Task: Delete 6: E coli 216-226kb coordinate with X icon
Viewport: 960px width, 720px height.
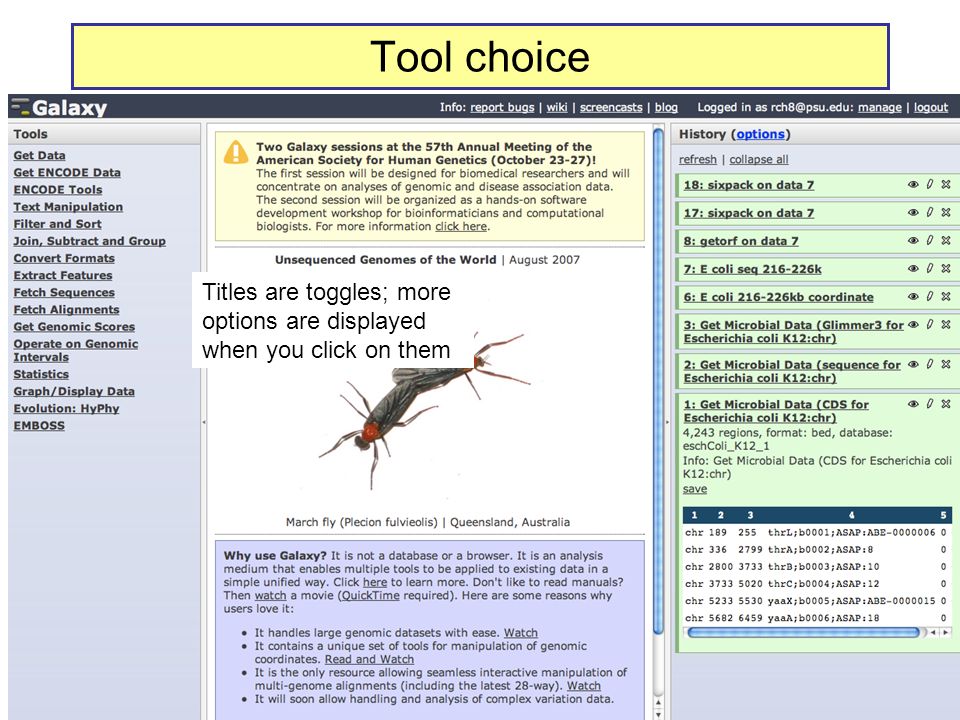Action: pyautogui.click(x=946, y=296)
